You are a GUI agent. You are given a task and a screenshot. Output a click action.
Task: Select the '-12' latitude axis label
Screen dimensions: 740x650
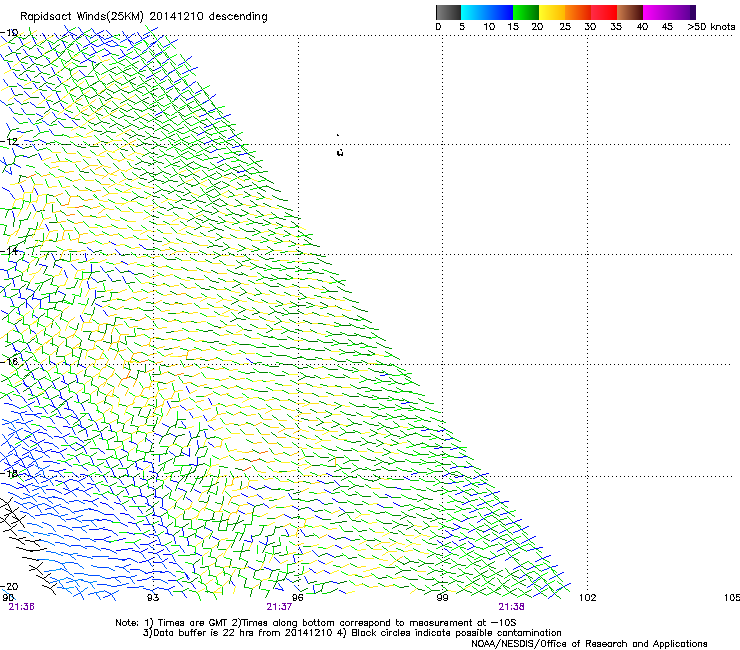tap(9, 141)
